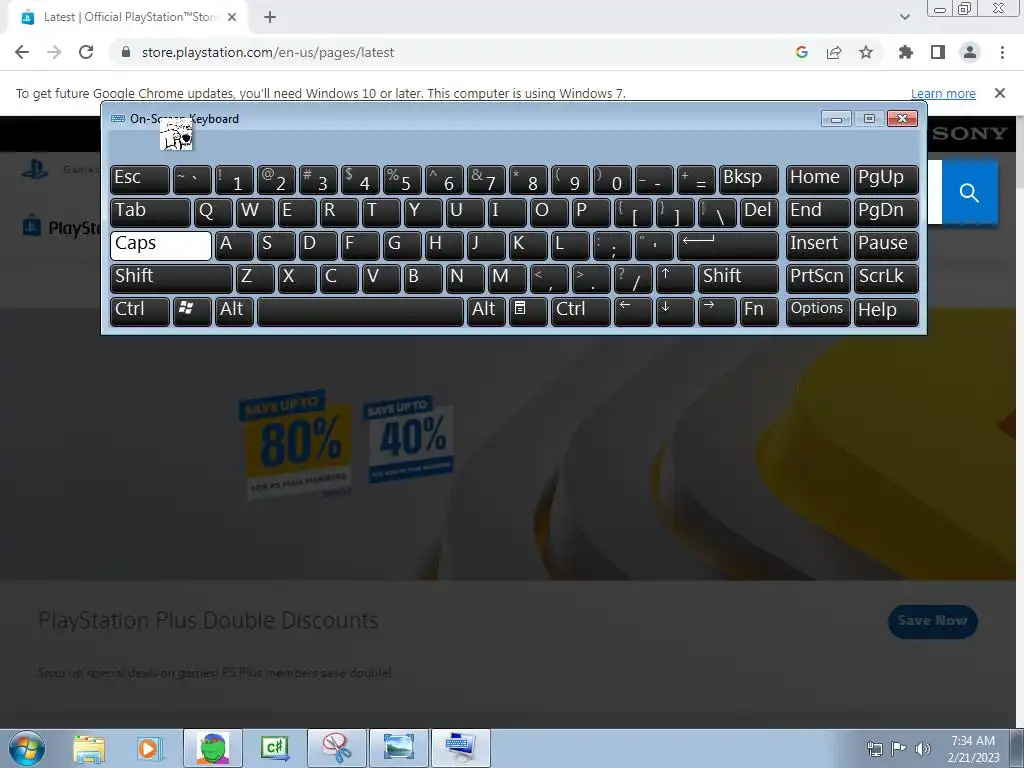
Task: Open Windows Media Player from taskbar
Action: [x=149, y=748]
